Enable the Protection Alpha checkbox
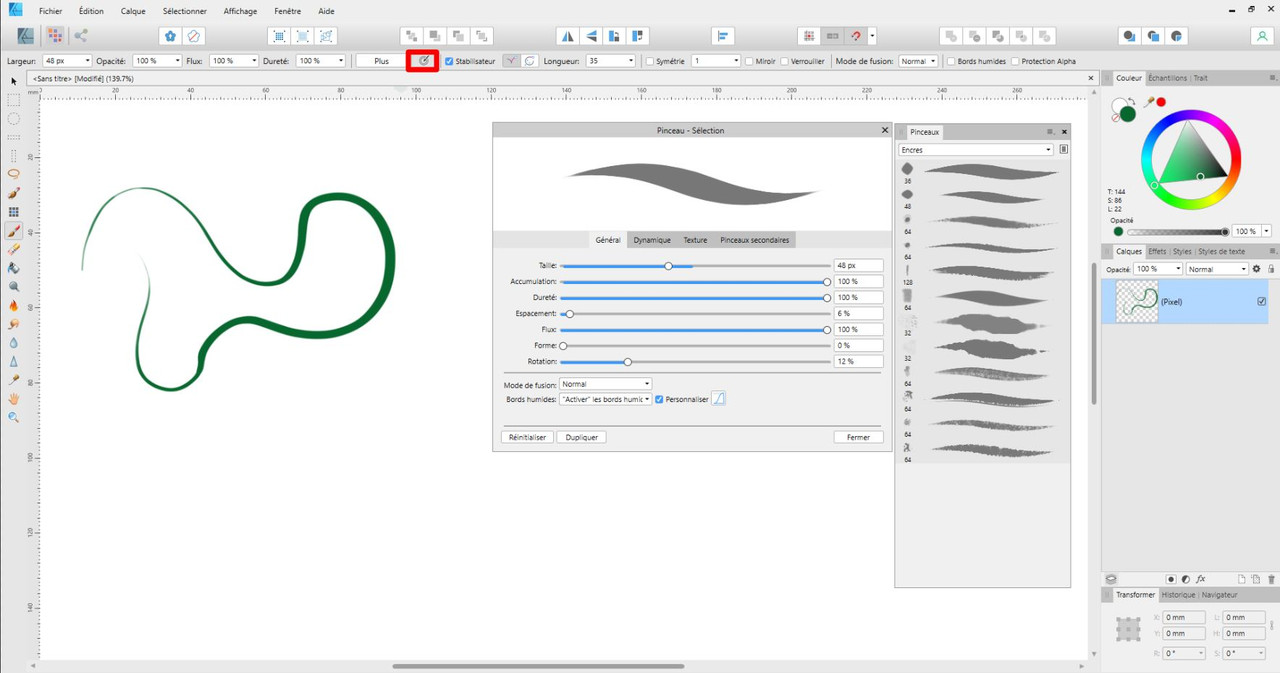The height and width of the screenshot is (673, 1280). coord(1015,61)
